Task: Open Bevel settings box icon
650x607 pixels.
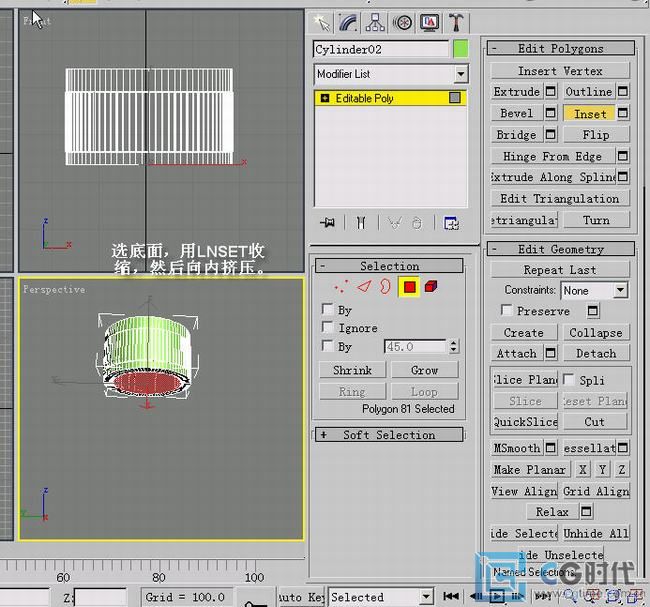Action: (x=551, y=113)
